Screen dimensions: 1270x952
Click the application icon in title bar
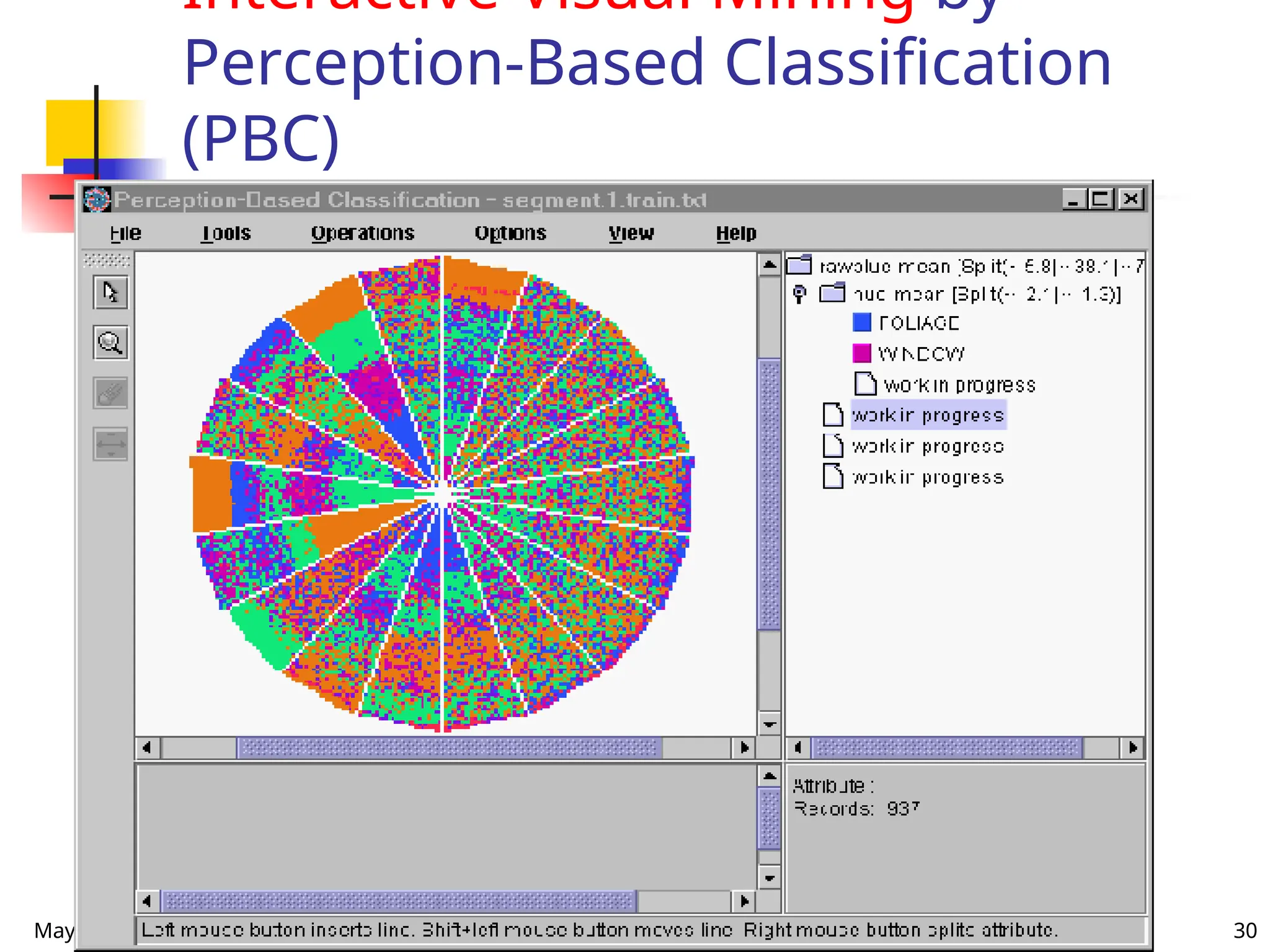tap(97, 200)
